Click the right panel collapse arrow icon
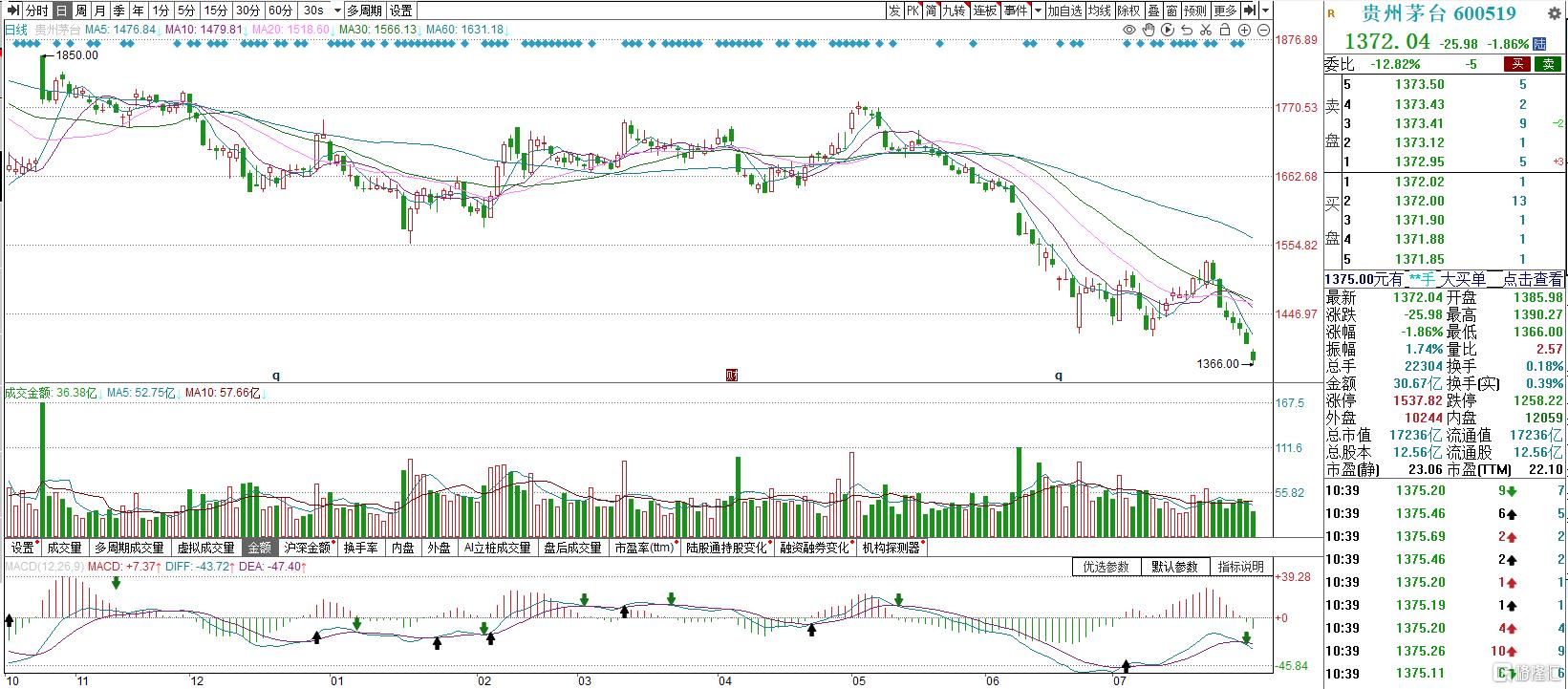This screenshot has width=1568, height=689. click(1250, 11)
